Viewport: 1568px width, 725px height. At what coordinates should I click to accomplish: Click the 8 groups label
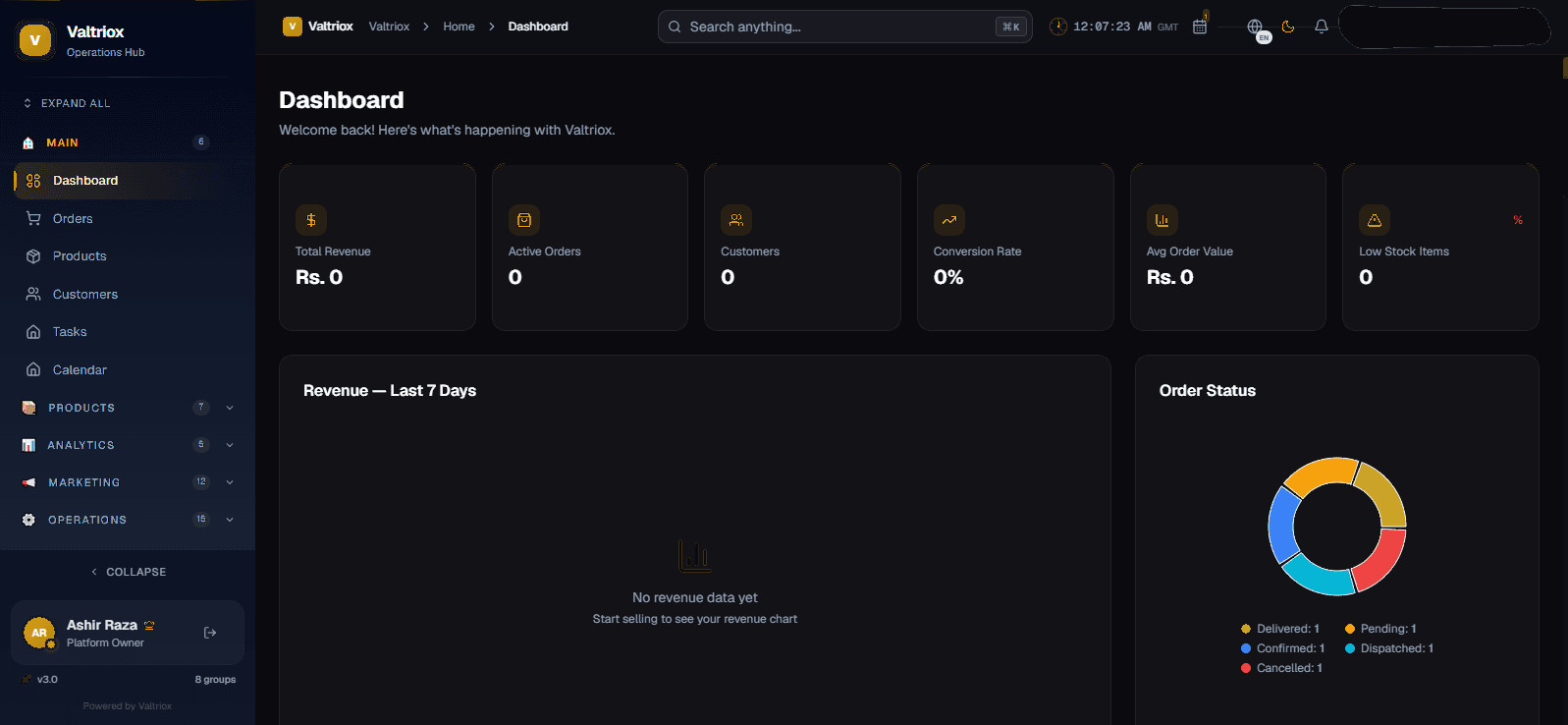click(215, 680)
